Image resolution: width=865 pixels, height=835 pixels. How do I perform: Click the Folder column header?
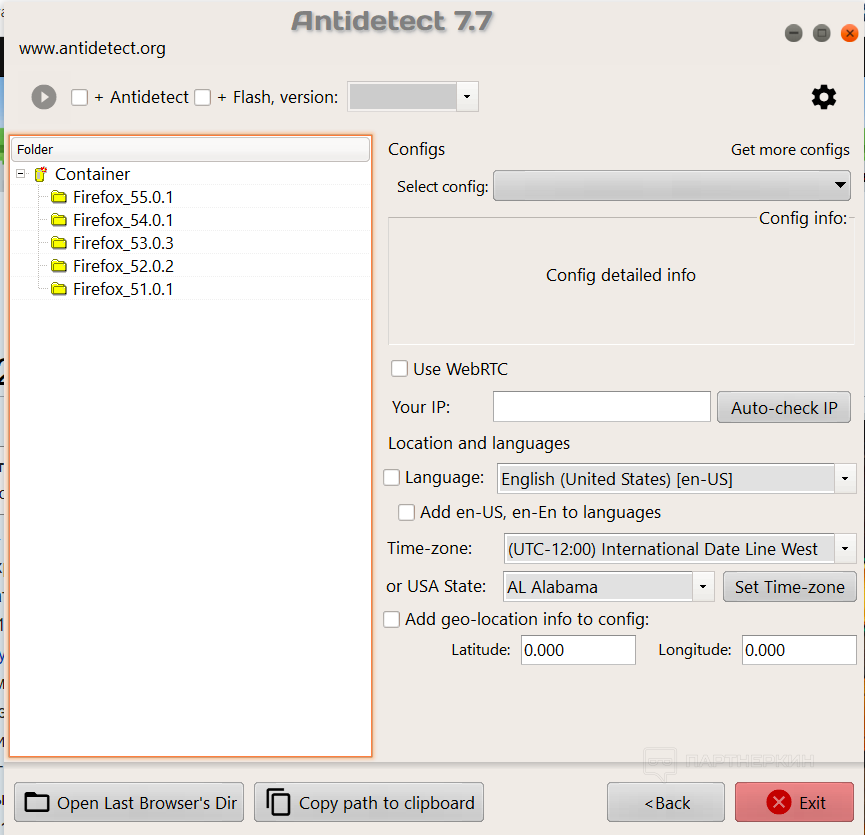tap(190, 149)
